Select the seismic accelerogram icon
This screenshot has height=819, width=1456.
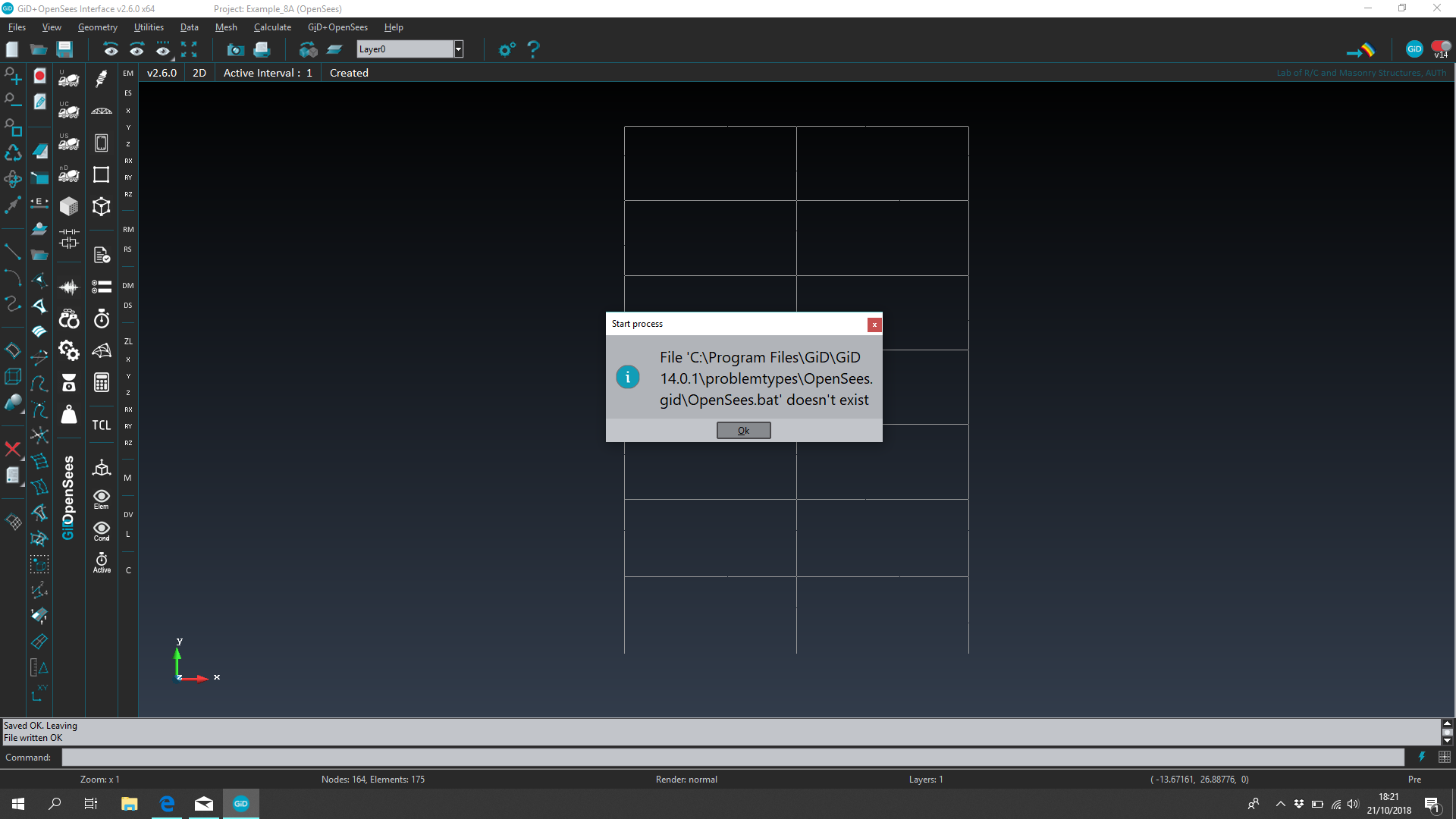point(68,287)
